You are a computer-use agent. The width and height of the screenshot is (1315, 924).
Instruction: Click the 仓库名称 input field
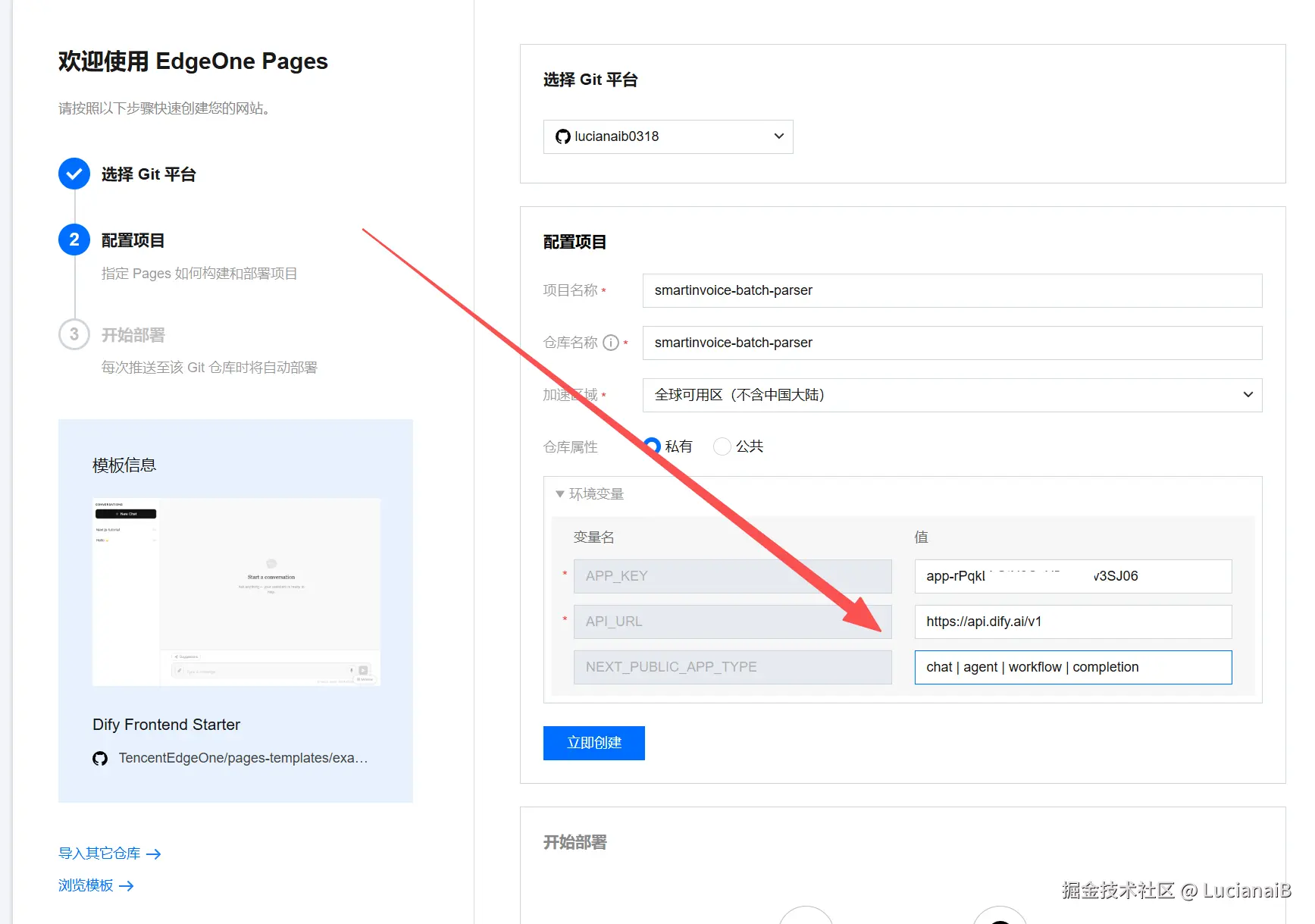tap(952, 343)
